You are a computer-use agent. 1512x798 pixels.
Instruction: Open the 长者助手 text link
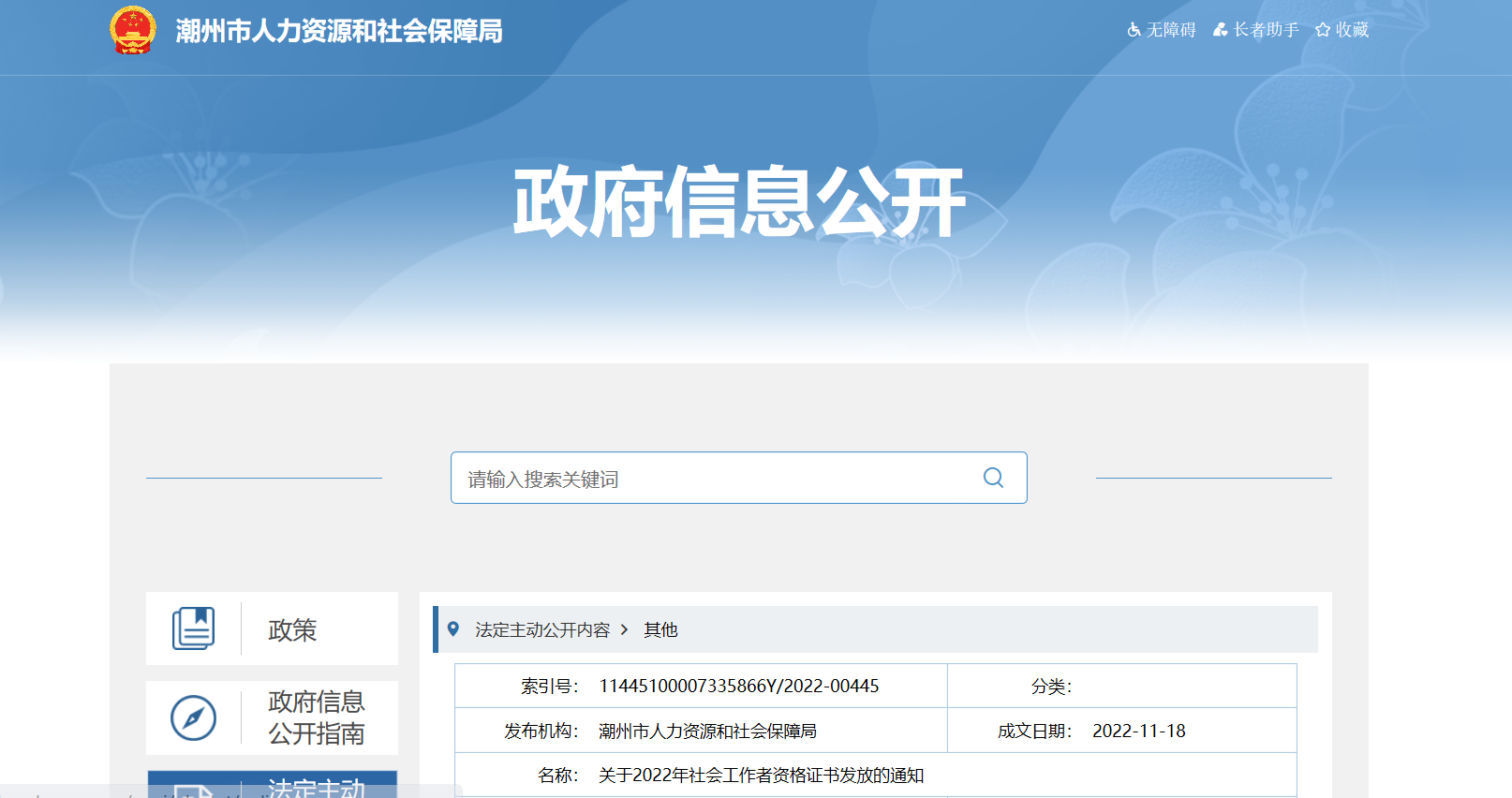(x=1266, y=30)
